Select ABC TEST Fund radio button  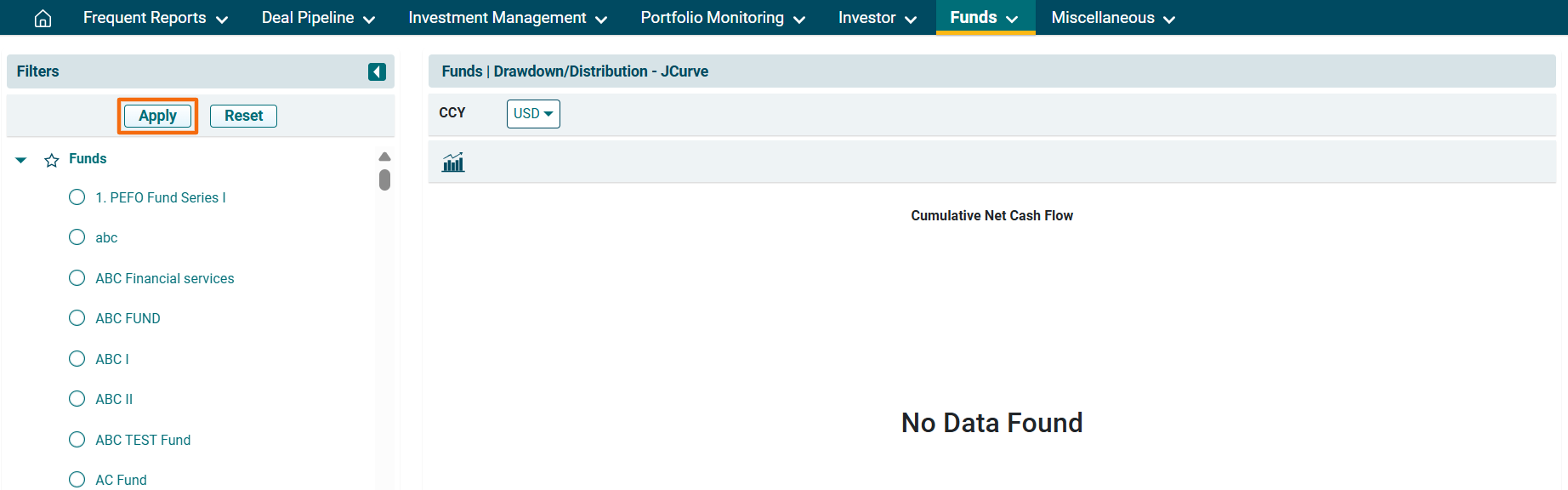coord(77,440)
